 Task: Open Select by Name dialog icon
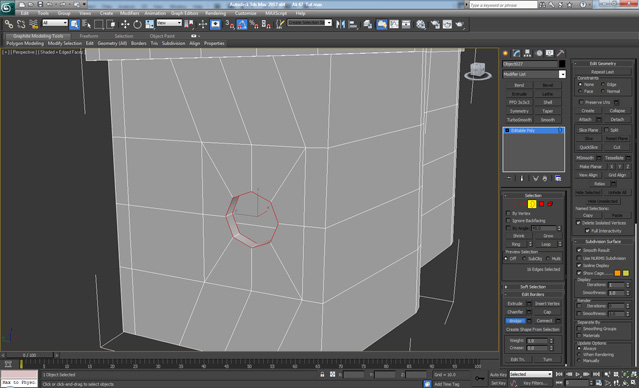[x=86, y=24]
